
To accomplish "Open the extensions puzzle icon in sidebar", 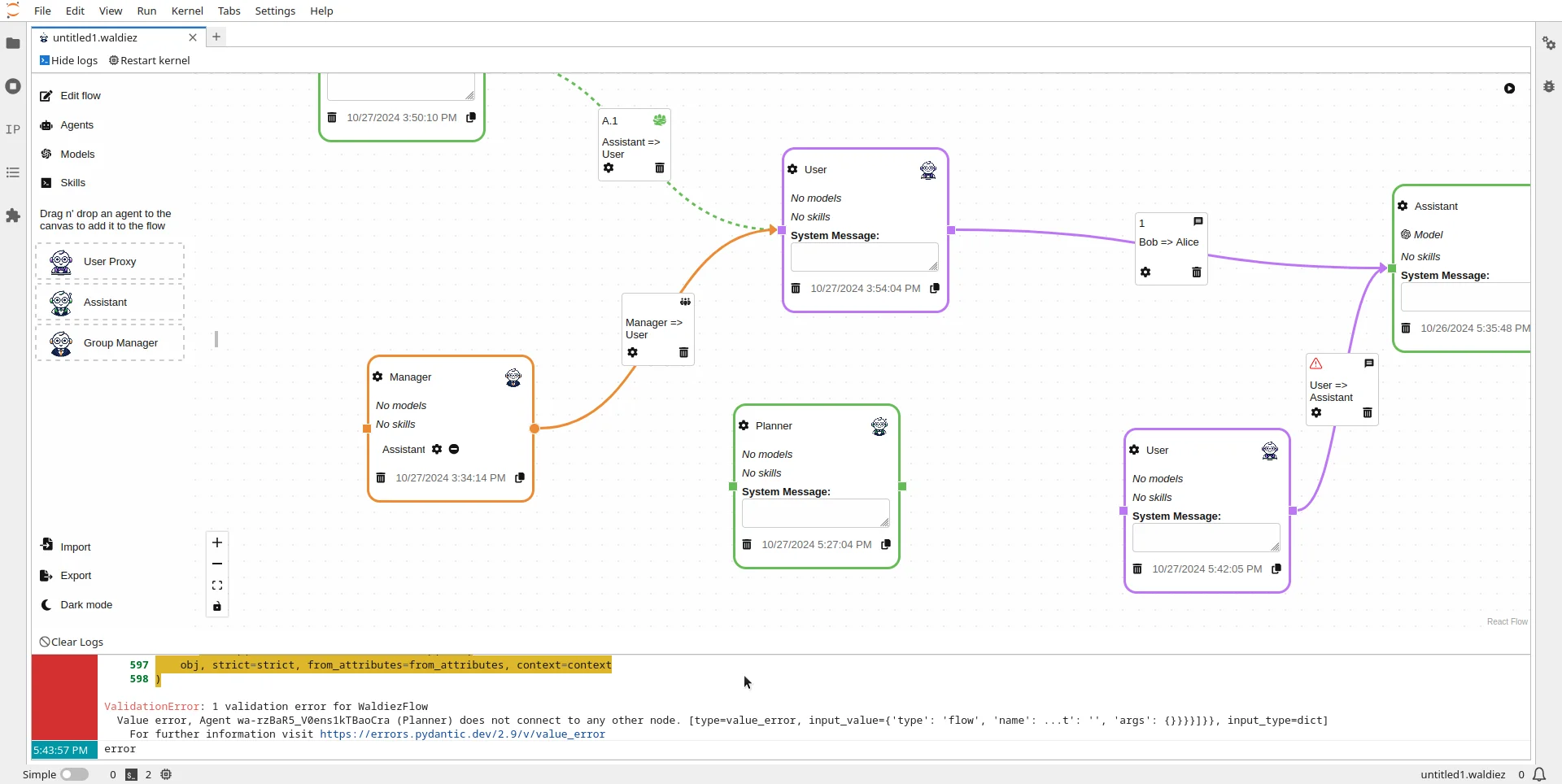I will [13, 216].
